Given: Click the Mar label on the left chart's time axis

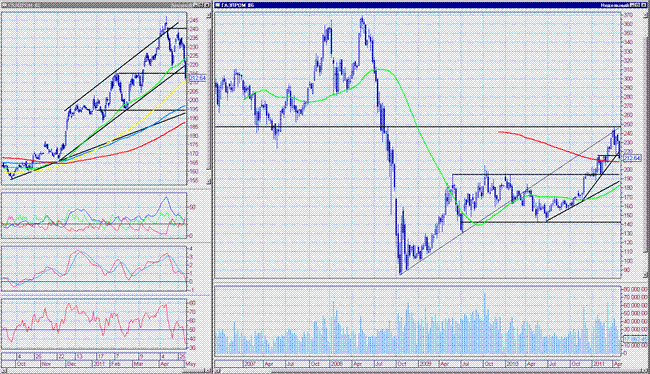Looking at the screenshot, I should click(138, 364).
